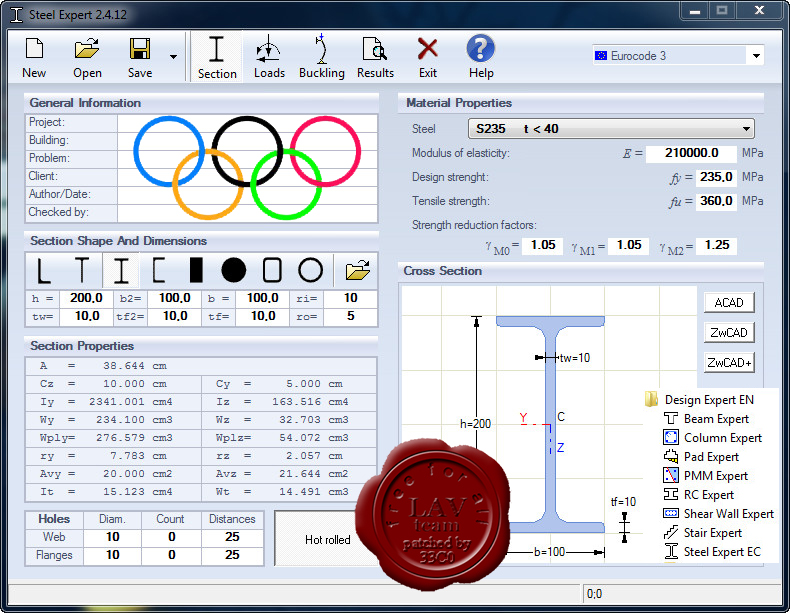The height and width of the screenshot is (613, 790).
Task: Select the solid circle section shape
Action: (234, 270)
